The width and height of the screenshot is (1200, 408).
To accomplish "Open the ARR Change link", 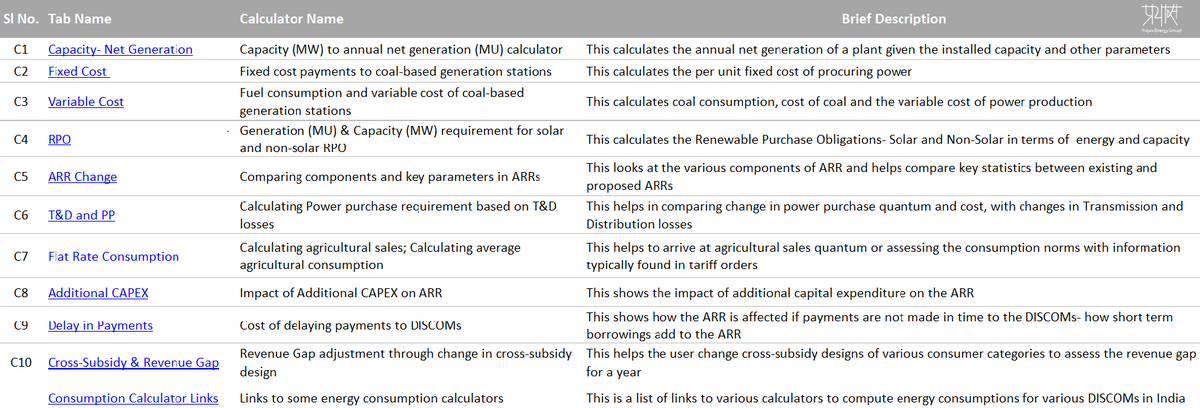I will click(x=82, y=177).
